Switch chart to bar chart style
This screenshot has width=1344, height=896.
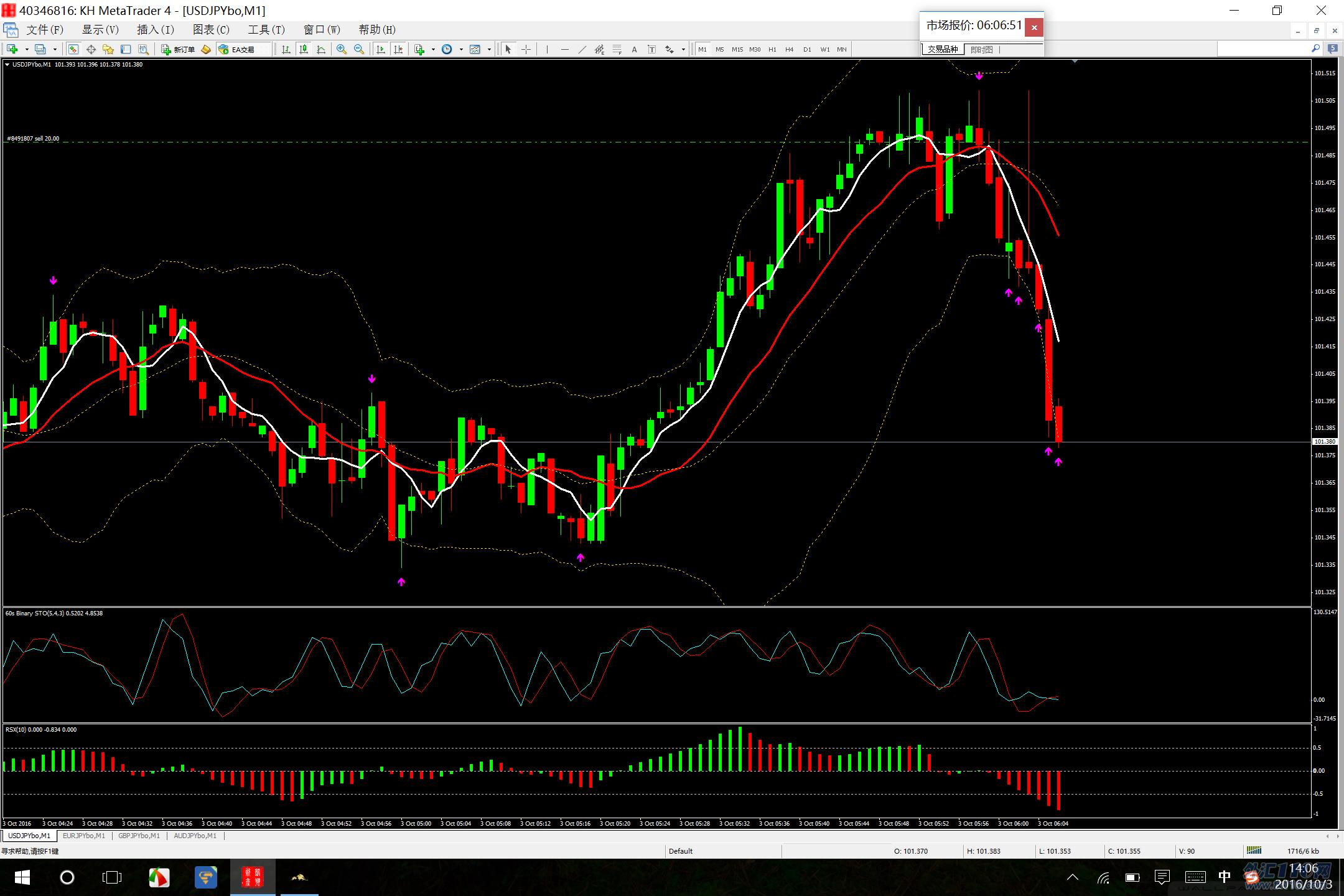[286, 49]
